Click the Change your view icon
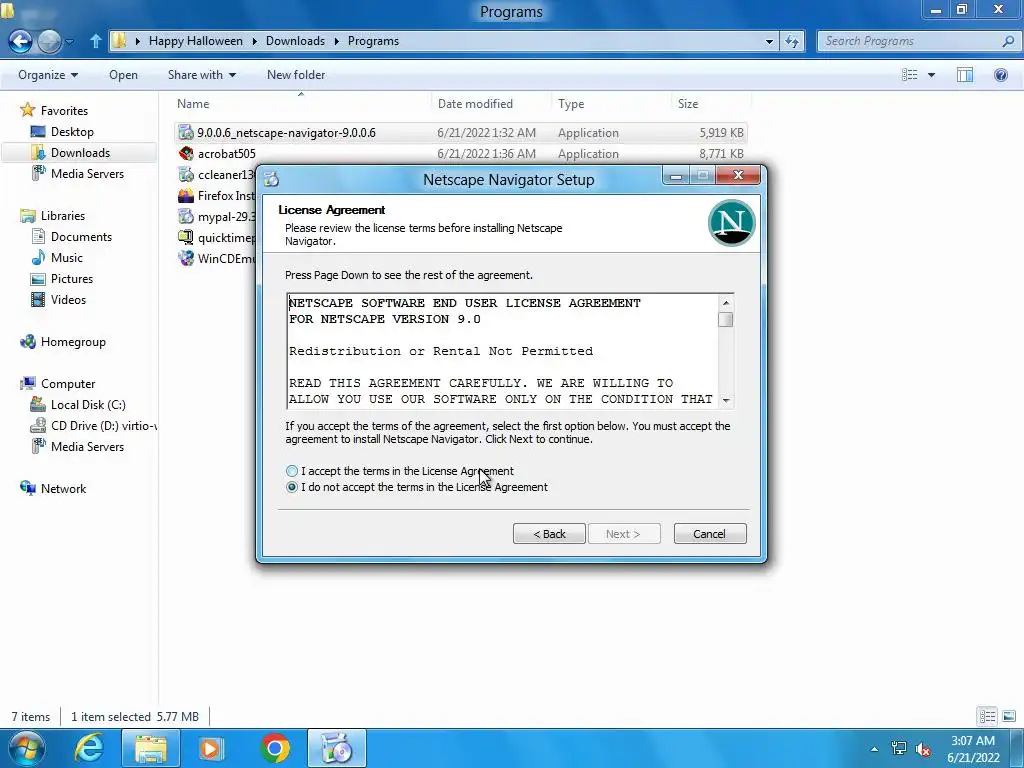Image resolution: width=1024 pixels, height=768 pixels. 910,75
